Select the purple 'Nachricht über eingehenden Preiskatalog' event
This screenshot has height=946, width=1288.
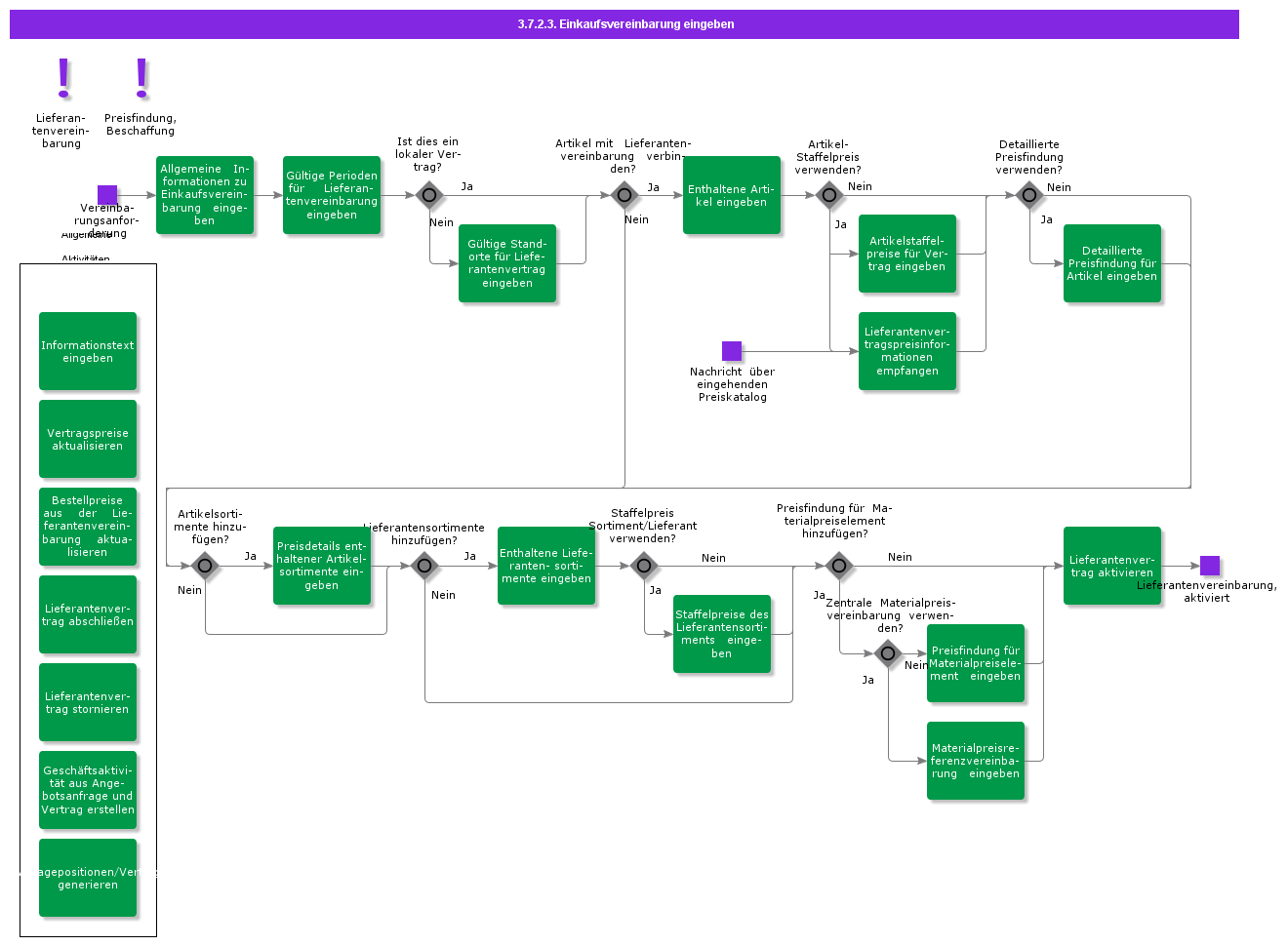pyautogui.click(x=732, y=351)
